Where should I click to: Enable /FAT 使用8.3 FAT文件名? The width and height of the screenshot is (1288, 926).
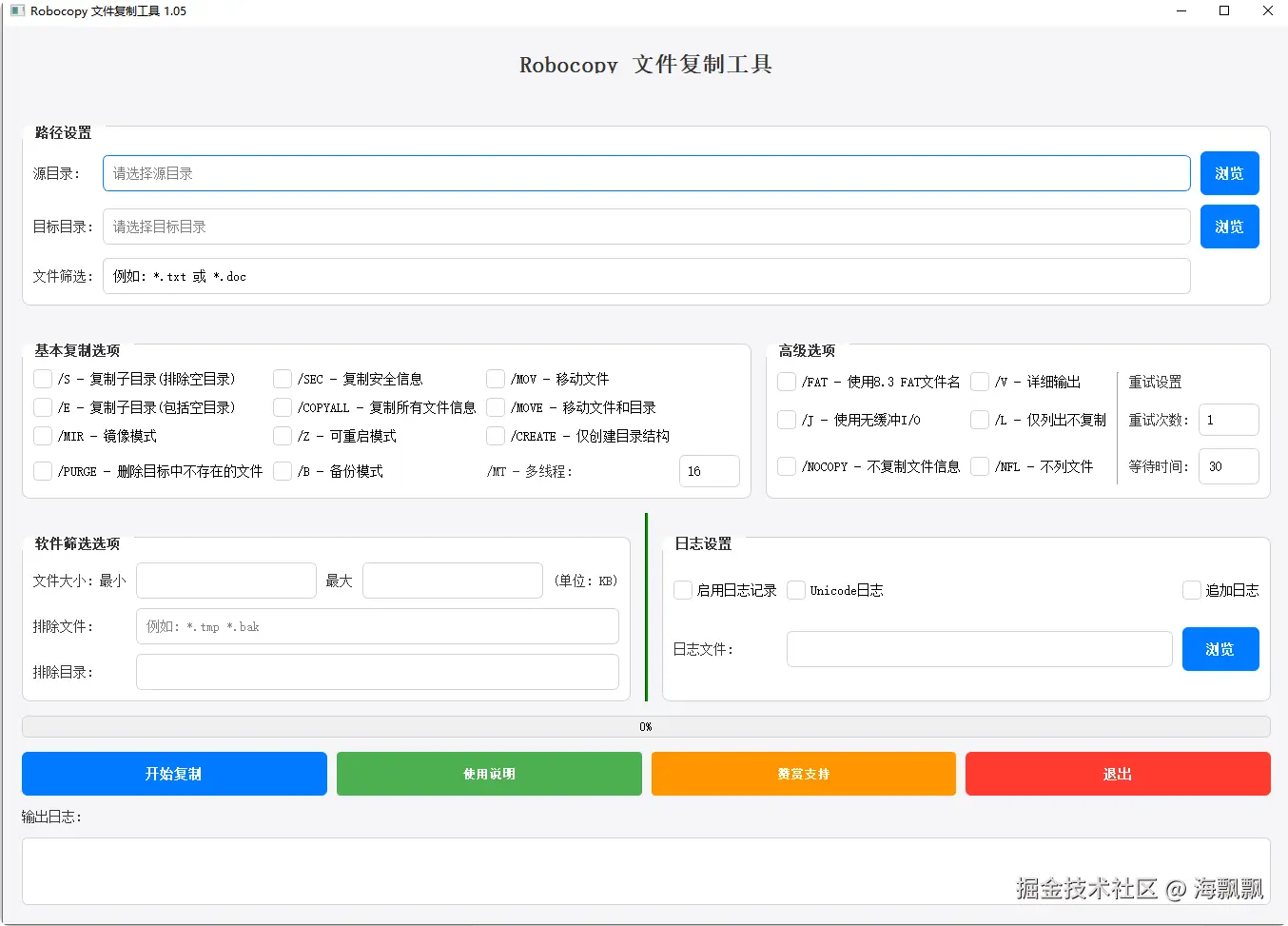[787, 382]
